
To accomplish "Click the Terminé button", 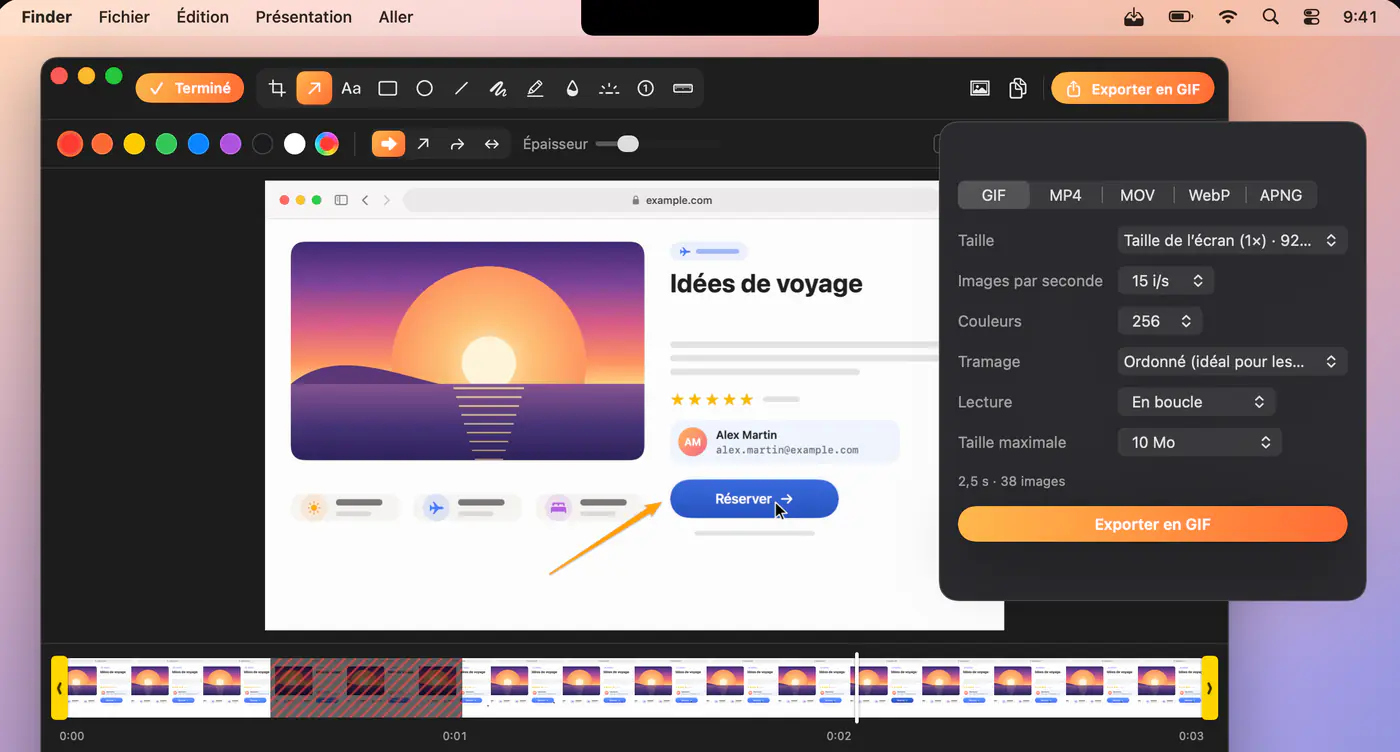I will (190, 88).
